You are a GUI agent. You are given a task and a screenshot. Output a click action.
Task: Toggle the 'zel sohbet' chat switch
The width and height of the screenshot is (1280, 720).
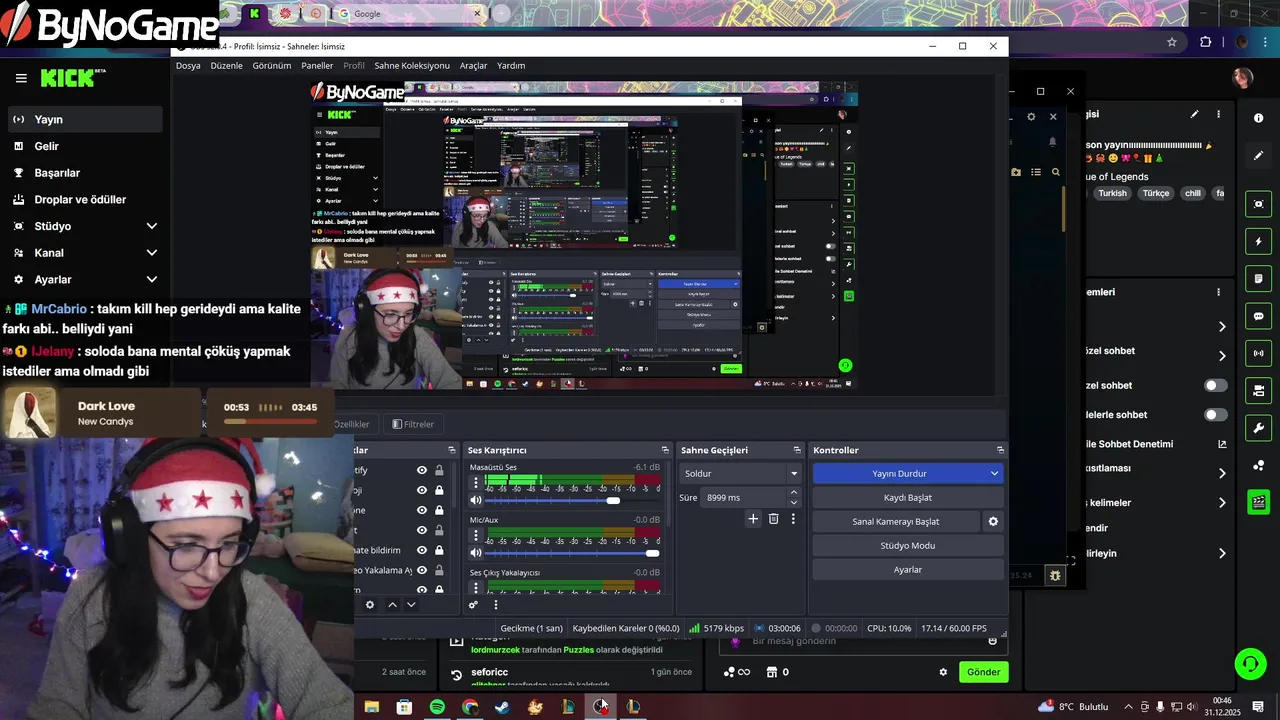click(1215, 385)
